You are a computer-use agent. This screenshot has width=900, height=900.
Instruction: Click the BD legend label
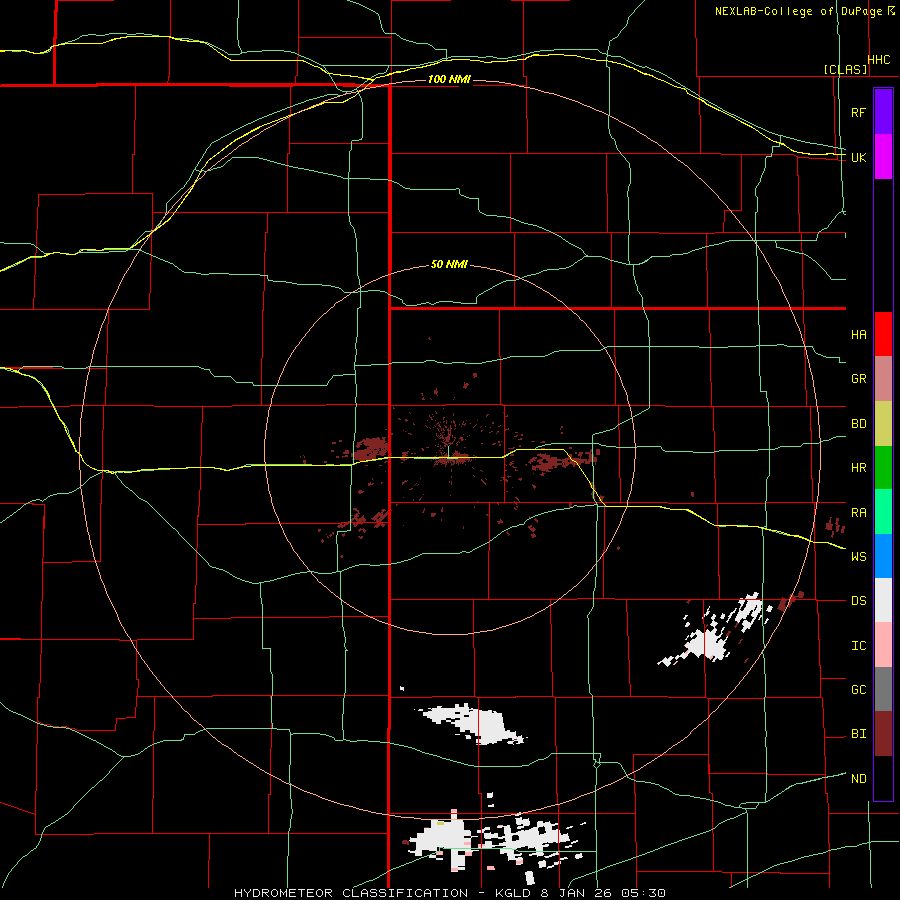click(x=858, y=424)
